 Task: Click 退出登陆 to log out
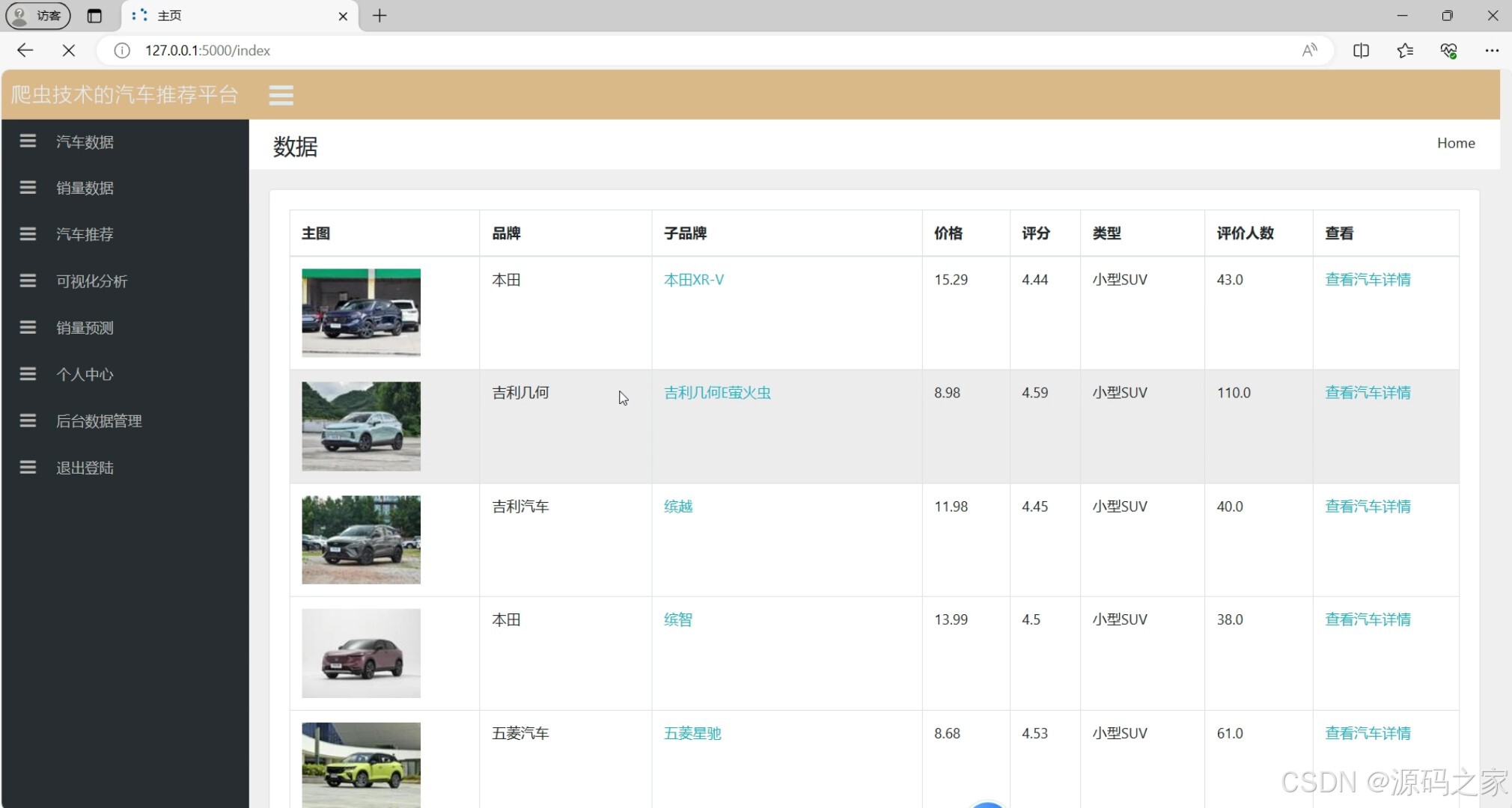click(x=85, y=468)
